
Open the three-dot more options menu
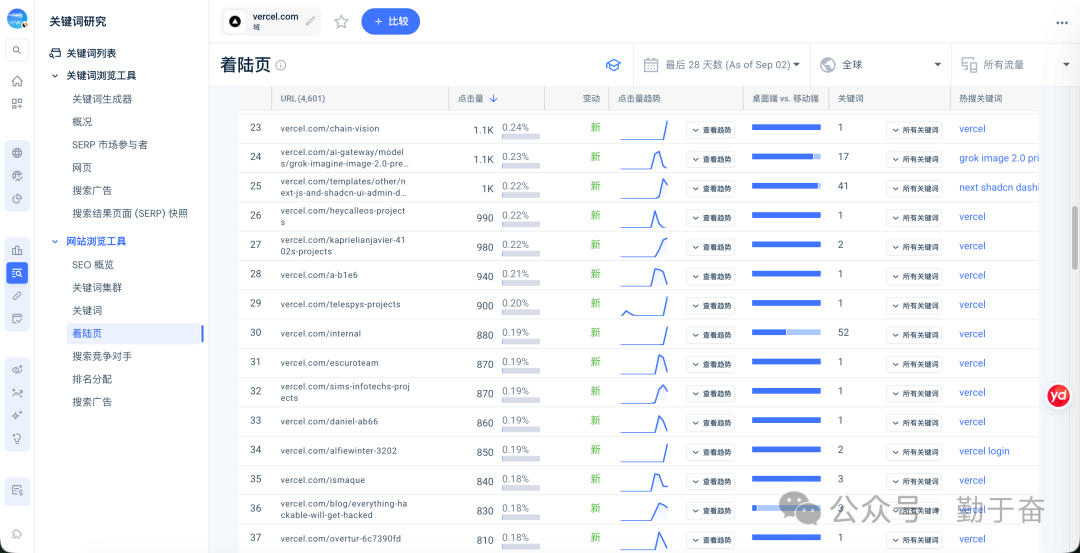point(1061,22)
